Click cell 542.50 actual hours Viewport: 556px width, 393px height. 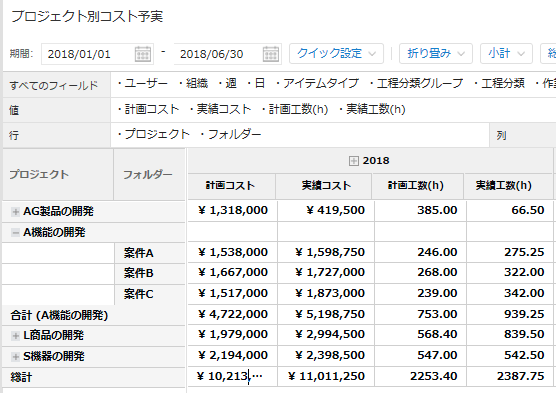tap(510, 355)
